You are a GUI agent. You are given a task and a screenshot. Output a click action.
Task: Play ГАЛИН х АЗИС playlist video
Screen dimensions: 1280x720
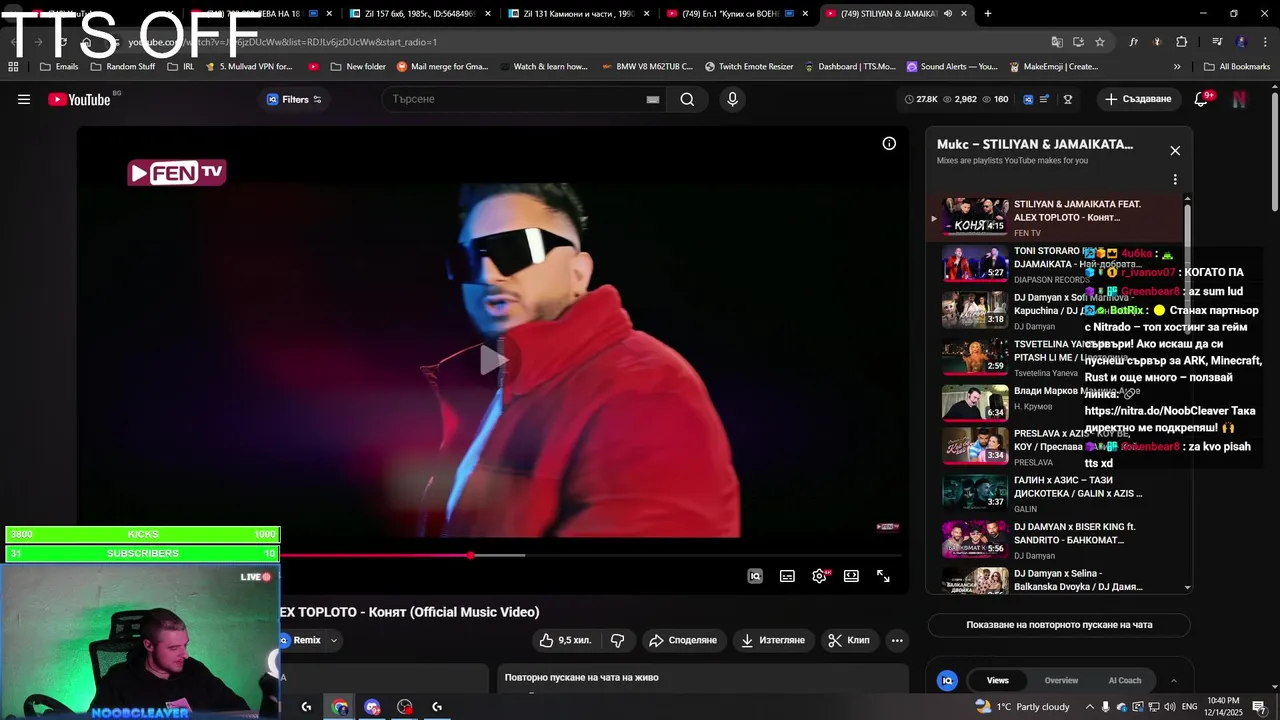1055,493
